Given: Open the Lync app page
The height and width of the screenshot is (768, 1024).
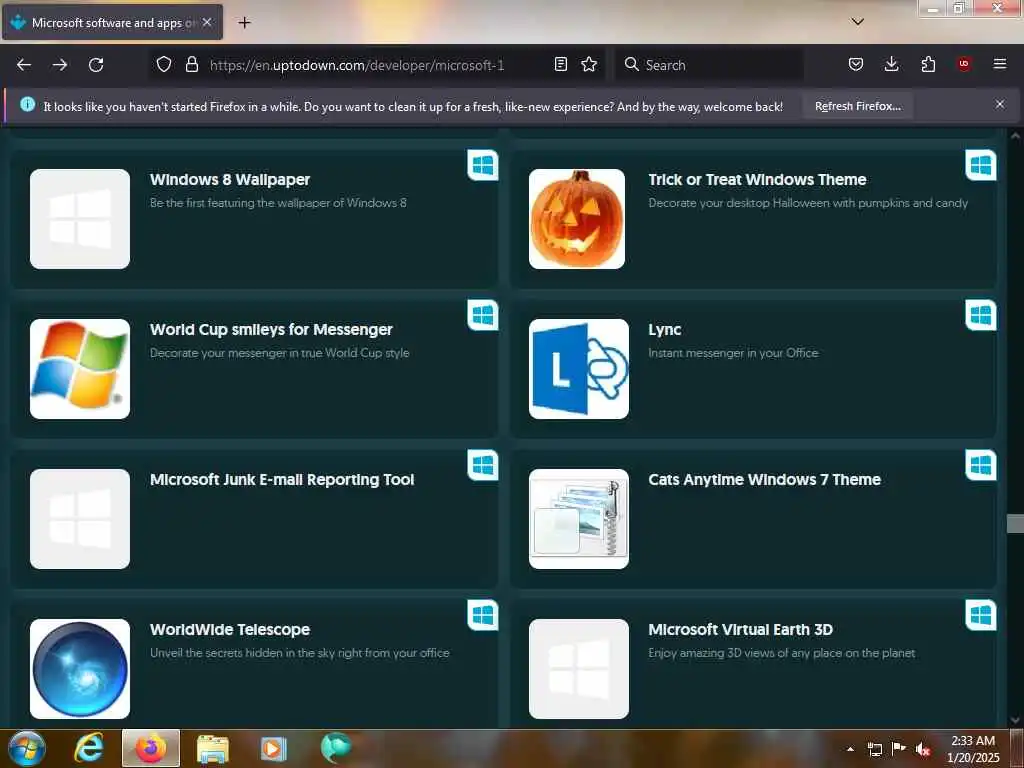Looking at the screenshot, I should pyautogui.click(x=664, y=330).
